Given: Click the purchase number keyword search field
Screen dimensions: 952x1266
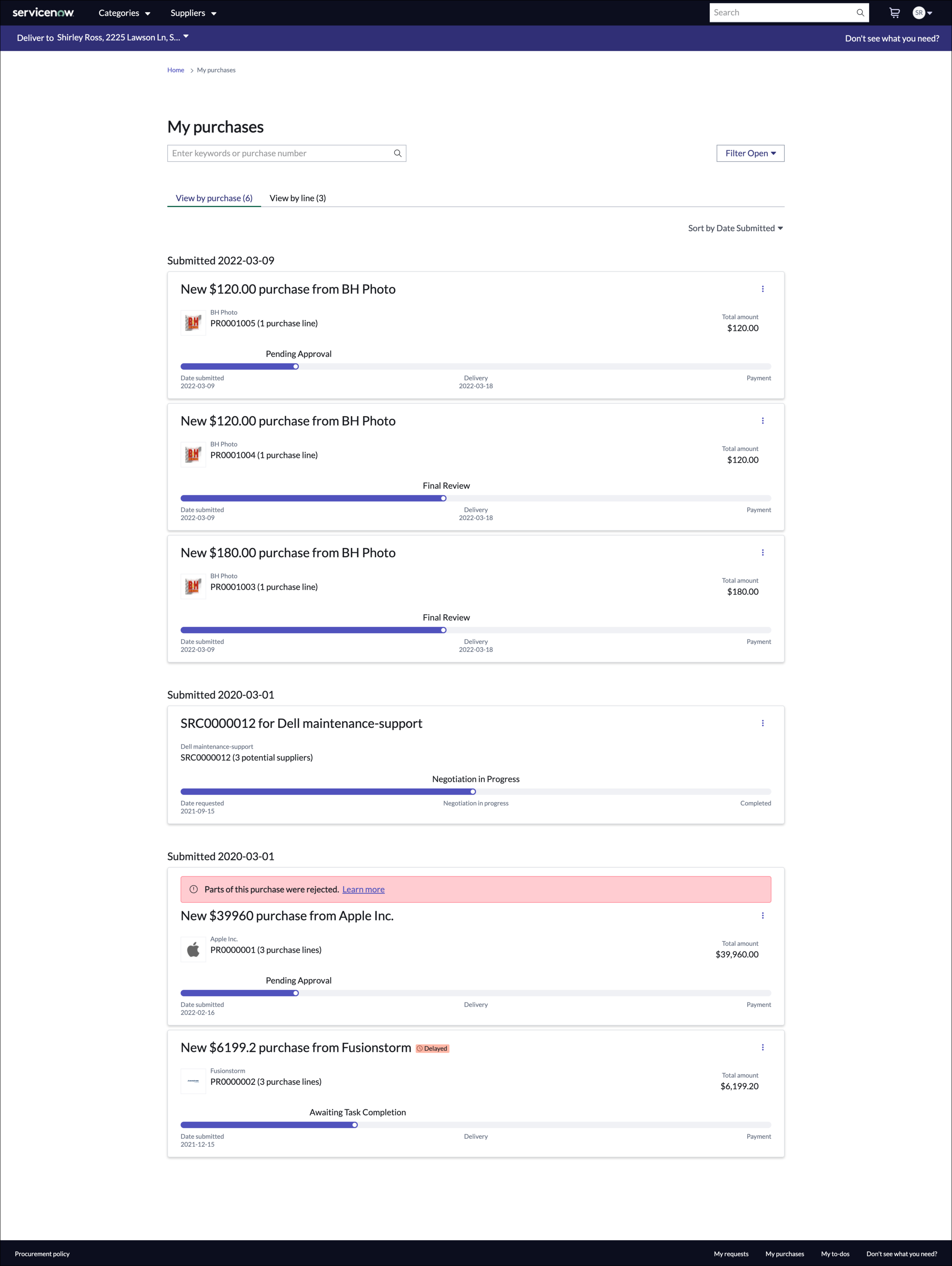Looking at the screenshot, I should pos(280,154).
